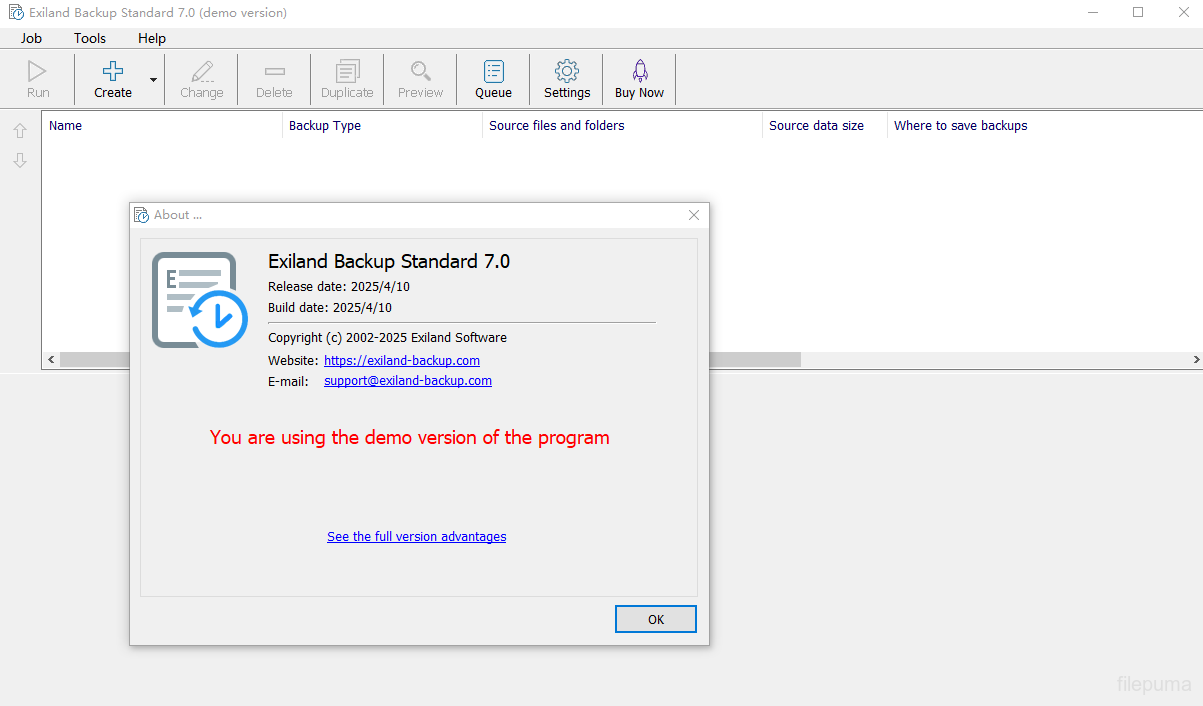Close the About dialog with X
Image resolution: width=1203 pixels, height=706 pixels.
pos(694,215)
